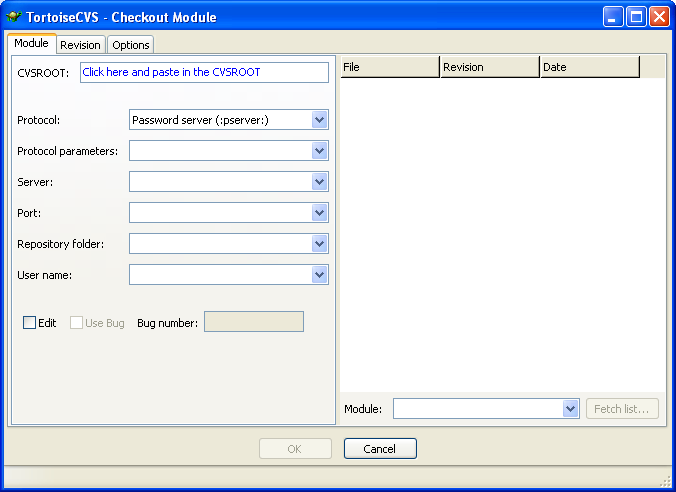The image size is (676, 492).
Task: Open the Protocol dropdown list
Action: pos(319,120)
